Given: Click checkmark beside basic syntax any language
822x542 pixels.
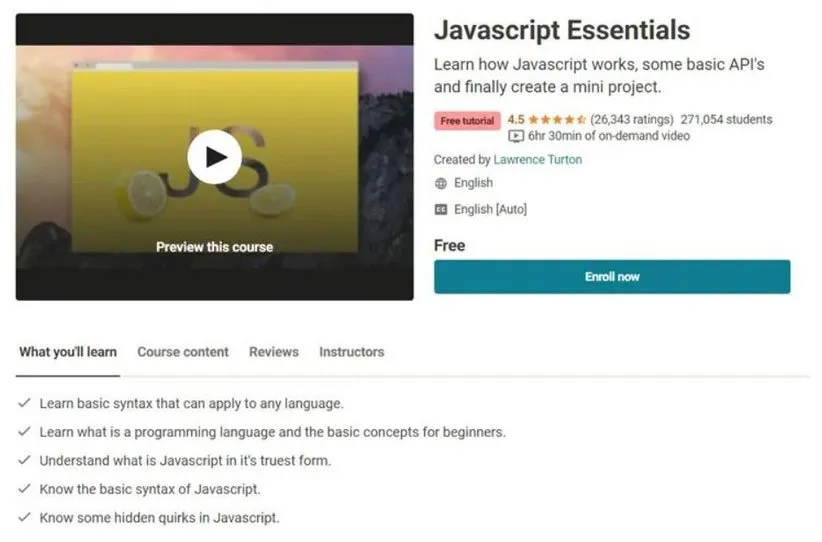Looking at the screenshot, I should click(x=24, y=403).
